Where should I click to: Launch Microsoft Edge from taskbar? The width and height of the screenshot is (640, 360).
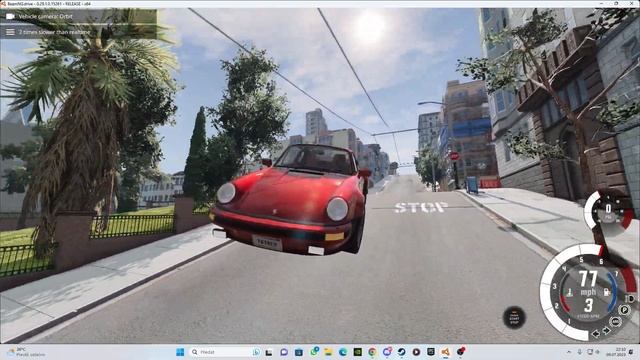pyautogui.click(x=343, y=352)
